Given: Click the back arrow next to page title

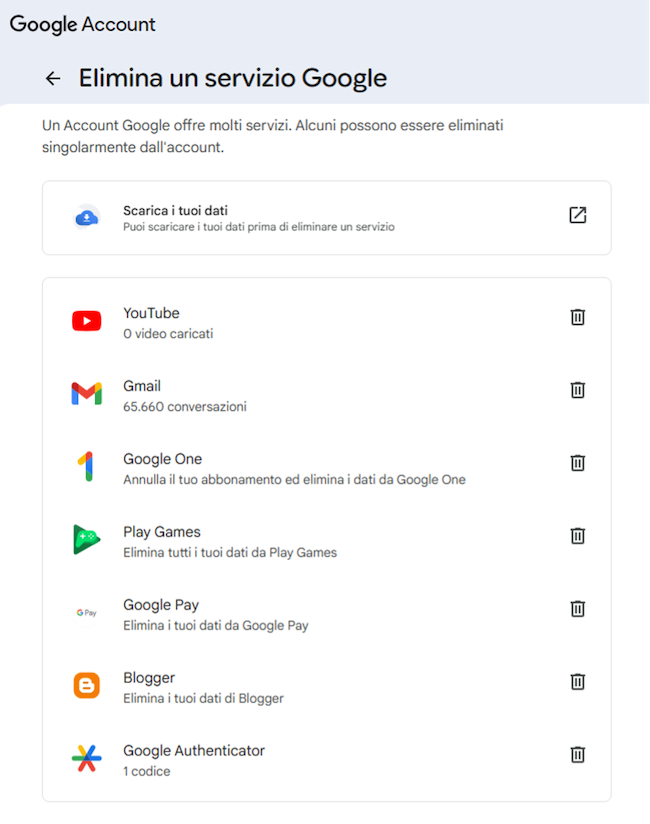Looking at the screenshot, I should click(53, 78).
